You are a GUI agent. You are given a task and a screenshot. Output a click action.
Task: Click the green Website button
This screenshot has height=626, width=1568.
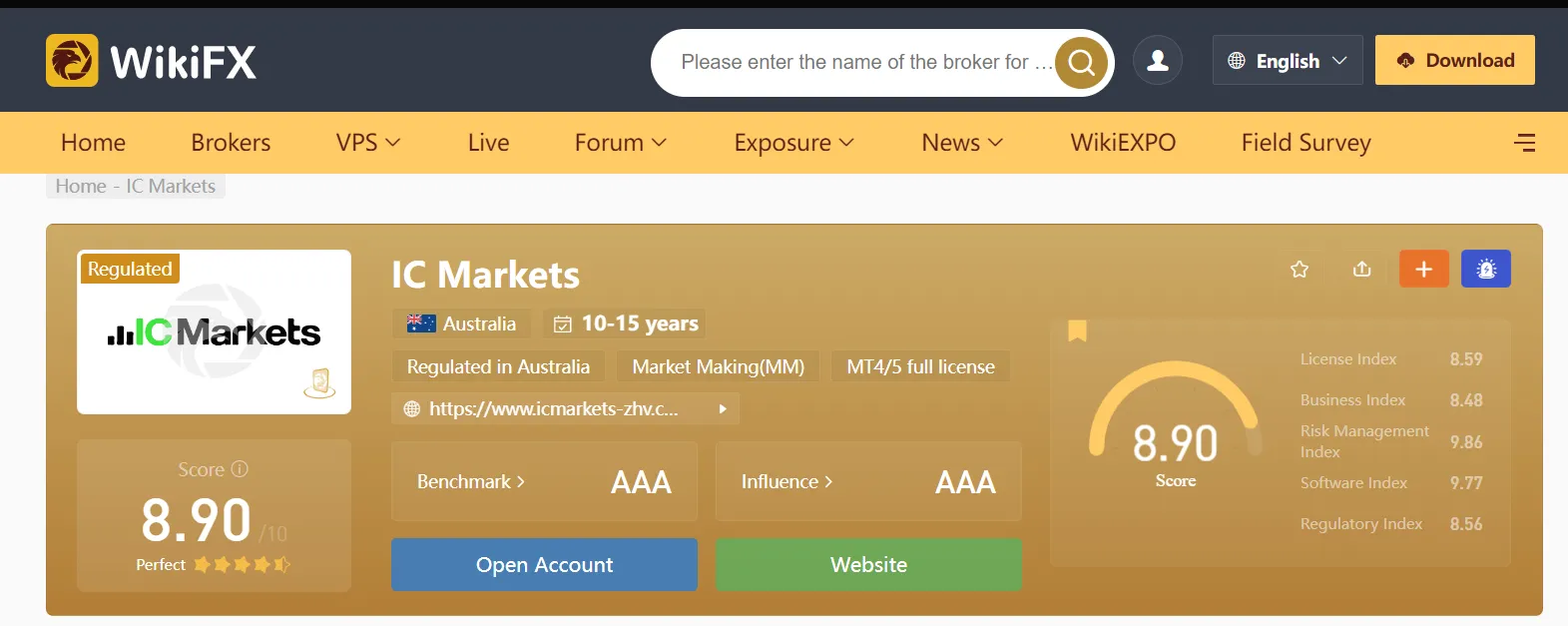pyautogui.click(x=868, y=565)
